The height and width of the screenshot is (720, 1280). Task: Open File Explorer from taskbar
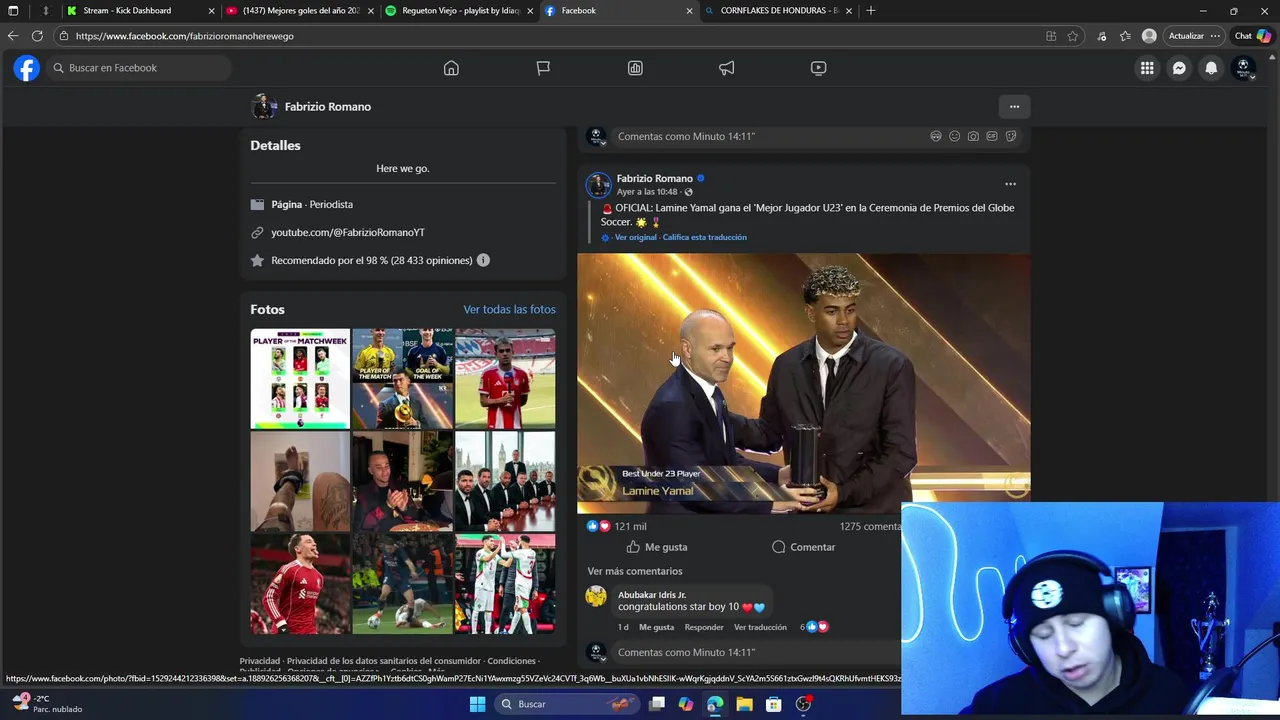[744, 704]
